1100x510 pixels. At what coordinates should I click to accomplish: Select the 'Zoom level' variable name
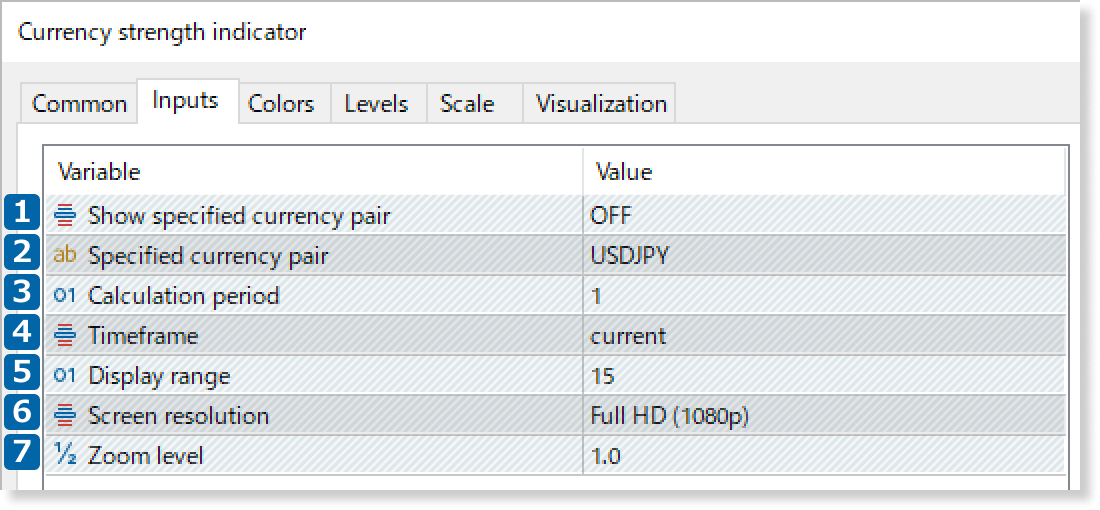point(145,456)
